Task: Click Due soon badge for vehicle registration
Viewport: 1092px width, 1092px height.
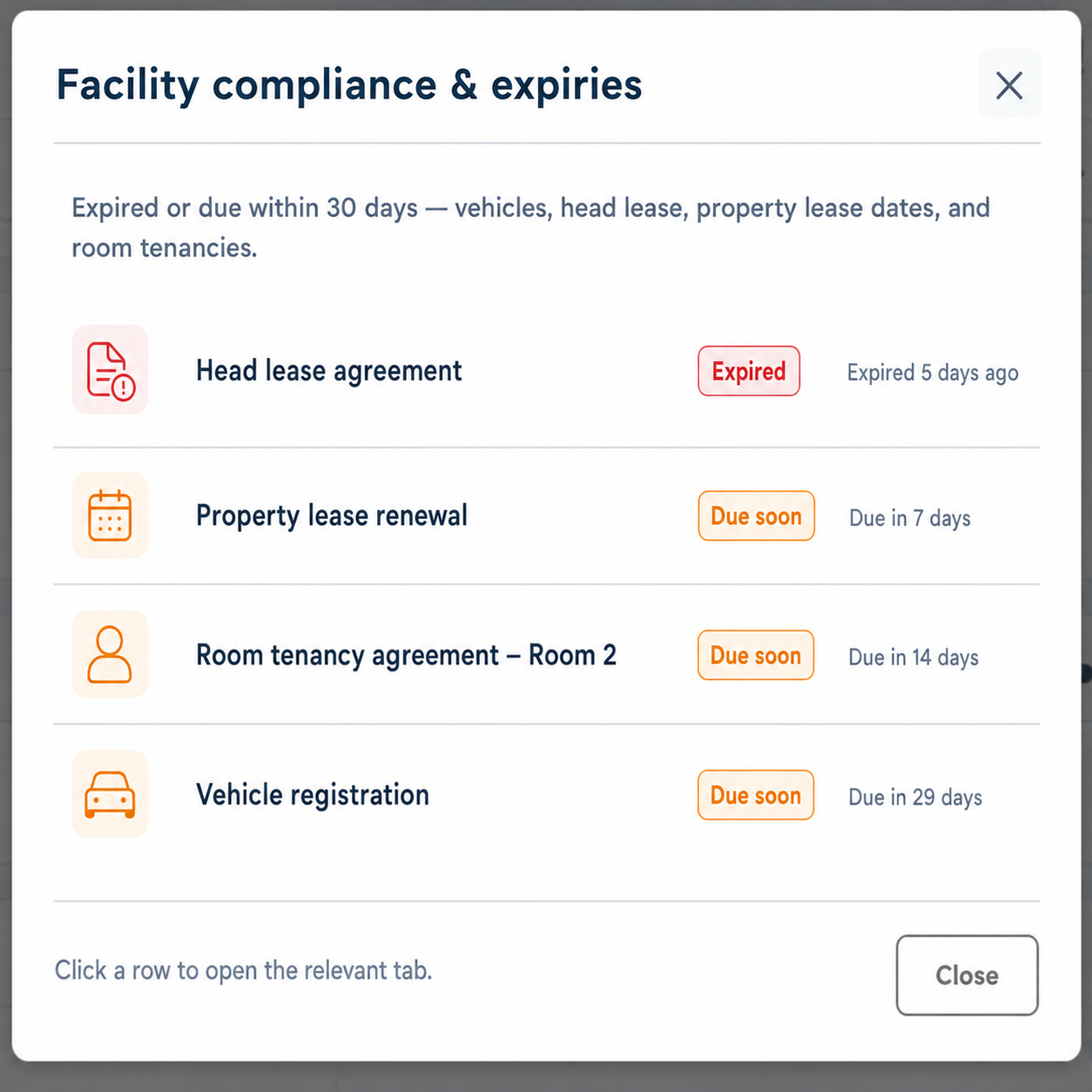Action: (x=756, y=795)
